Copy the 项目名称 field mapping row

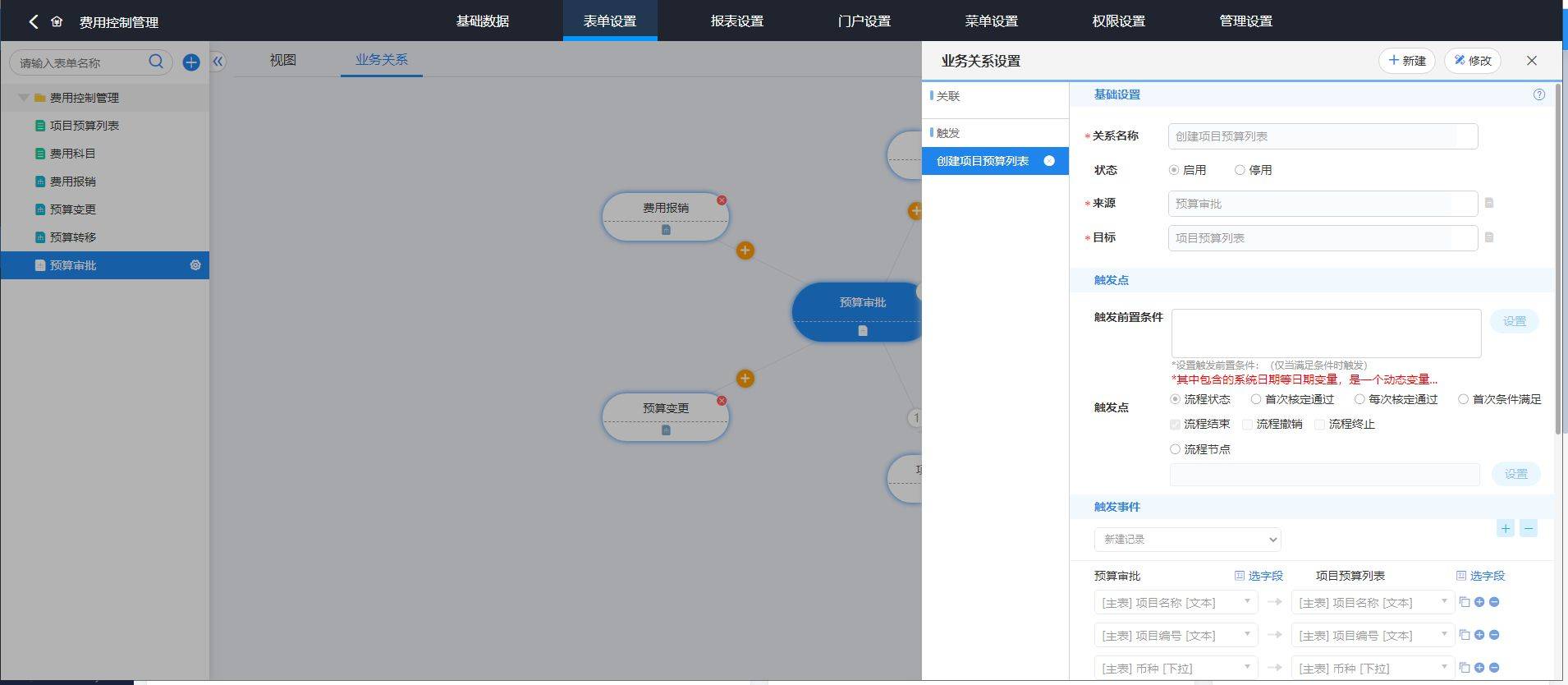click(1464, 602)
